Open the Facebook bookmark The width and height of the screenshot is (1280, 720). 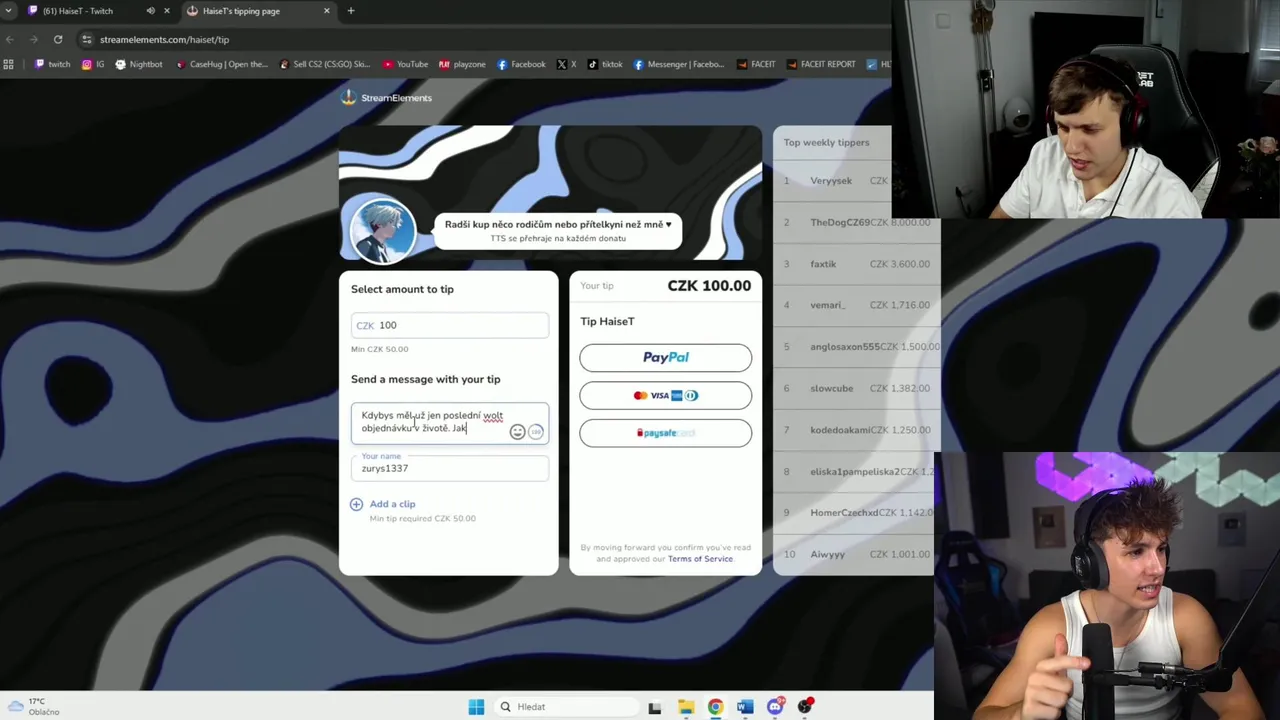(x=521, y=64)
